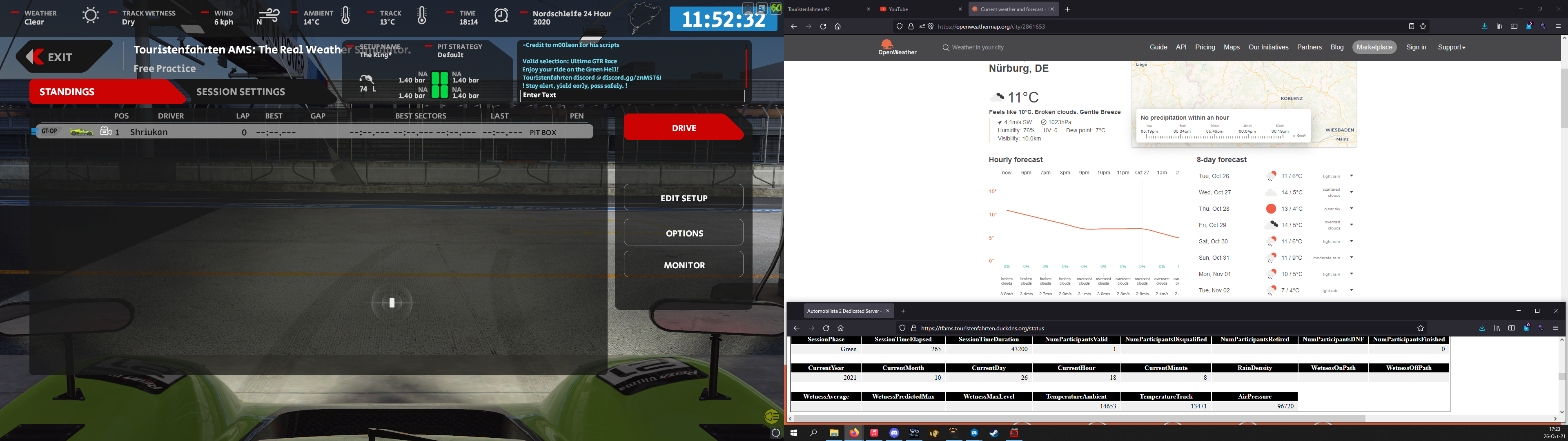Click the Marketplace button
The height and width of the screenshot is (441, 1568).
coord(1374,47)
